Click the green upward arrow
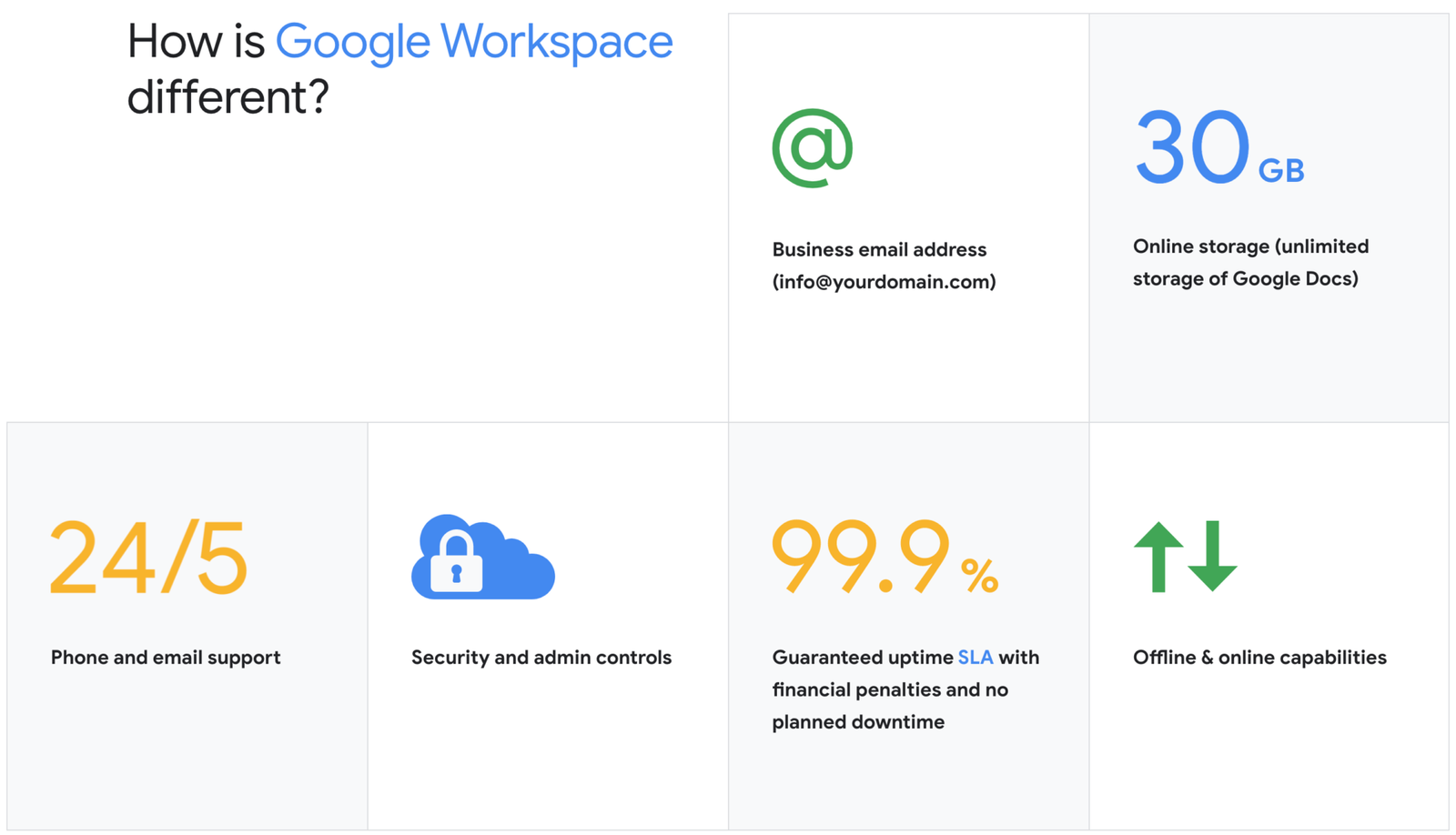Screen dimensions: 1456x835 pos(1158,556)
